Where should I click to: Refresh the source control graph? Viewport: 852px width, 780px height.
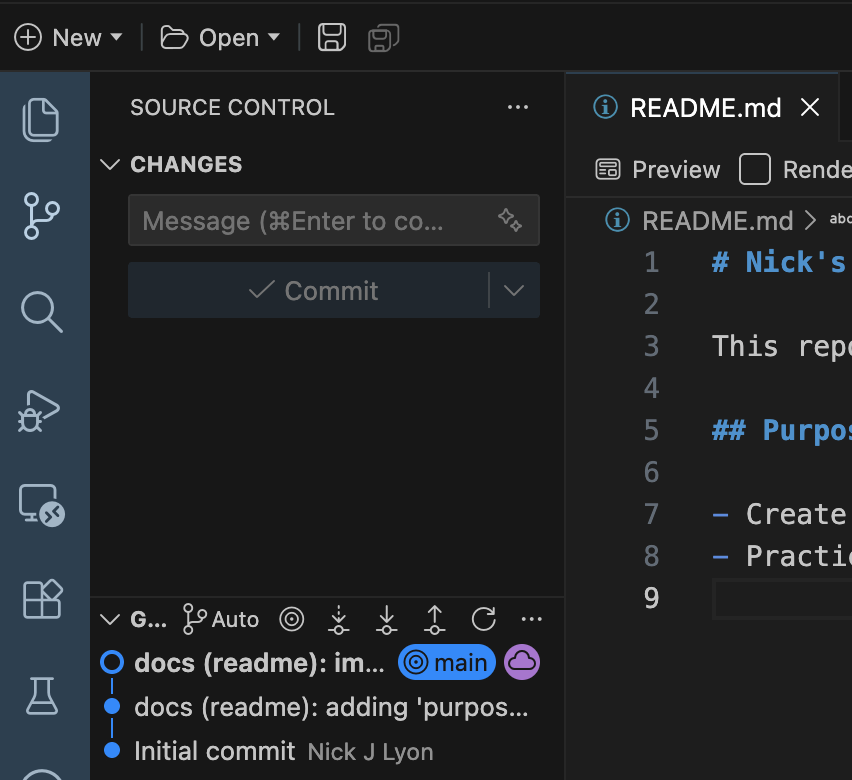click(x=484, y=620)
